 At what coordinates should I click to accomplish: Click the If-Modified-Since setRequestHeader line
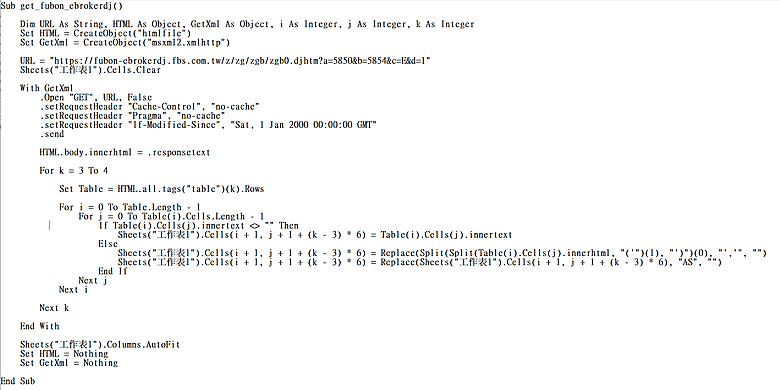click(x=208, y=125)
